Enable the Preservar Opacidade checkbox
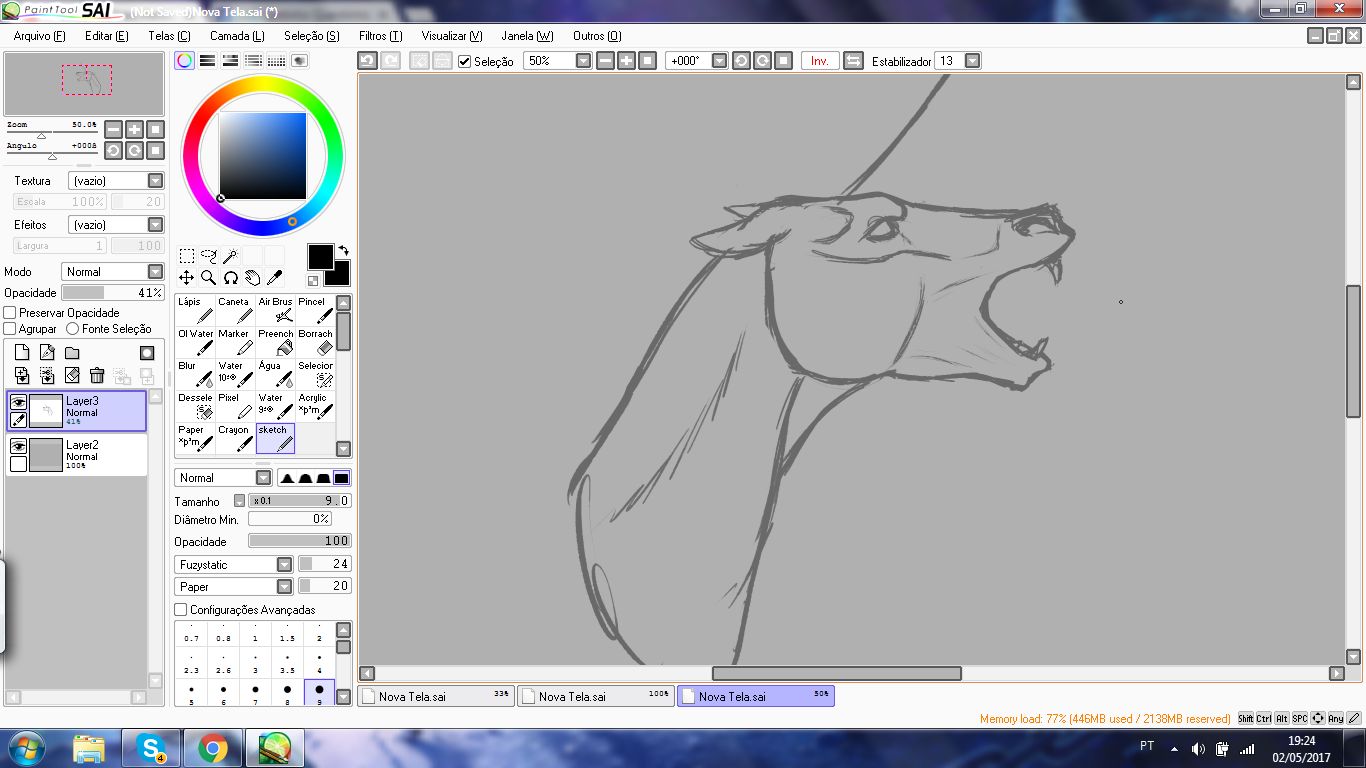 (11, 313)
